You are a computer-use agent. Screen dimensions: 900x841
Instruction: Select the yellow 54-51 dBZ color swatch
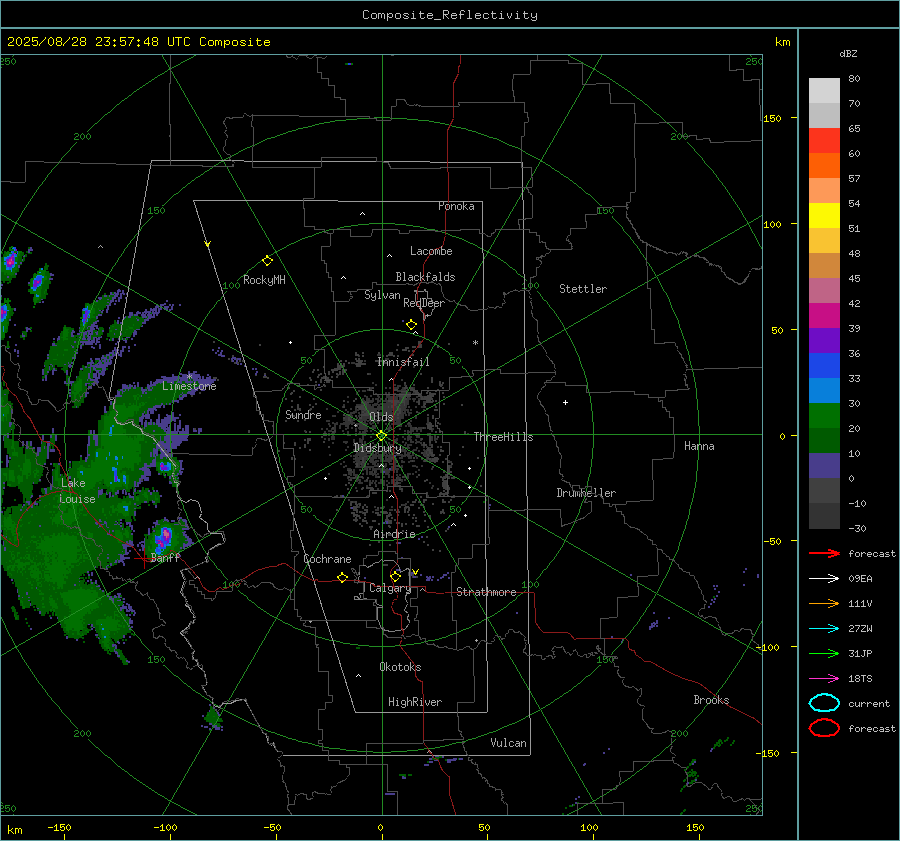[x=824, y=216]
